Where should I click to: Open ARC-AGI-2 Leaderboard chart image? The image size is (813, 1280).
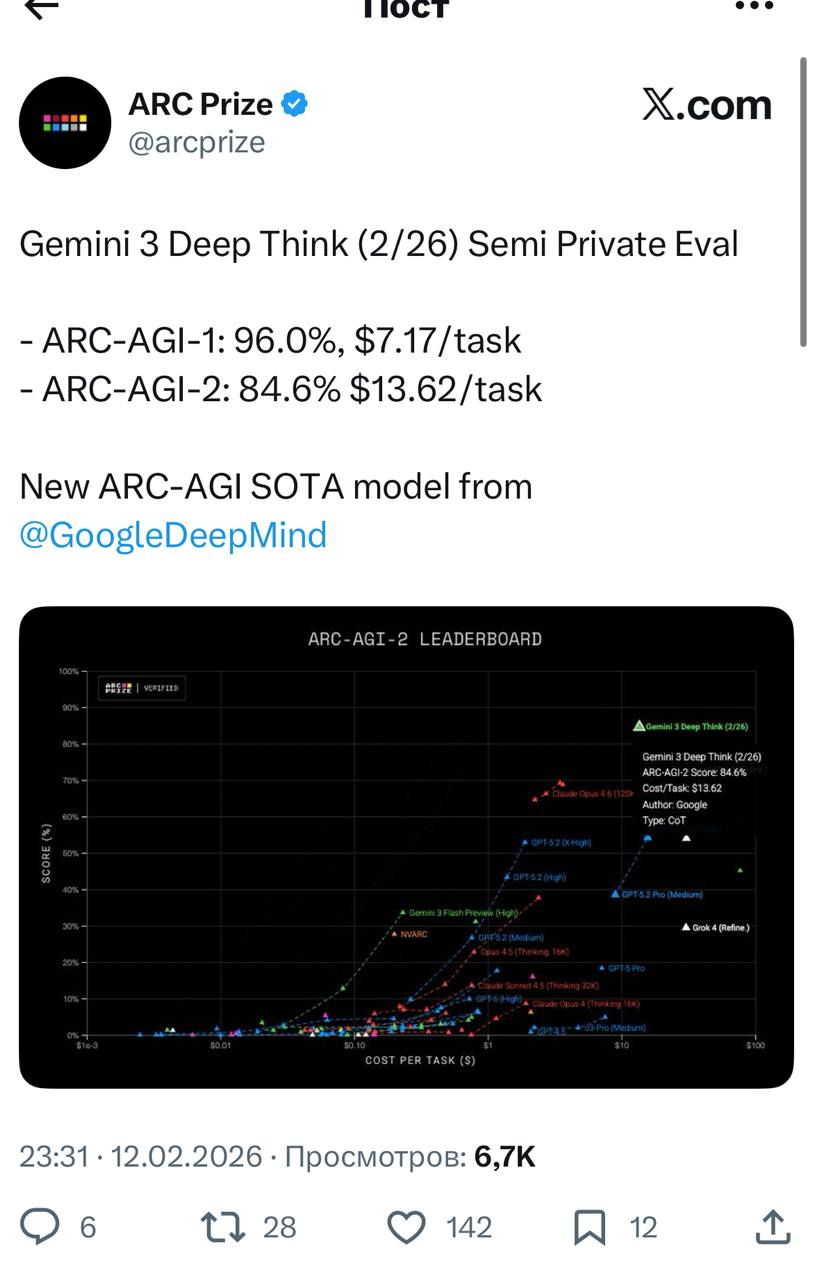click(x=406, y=847)
